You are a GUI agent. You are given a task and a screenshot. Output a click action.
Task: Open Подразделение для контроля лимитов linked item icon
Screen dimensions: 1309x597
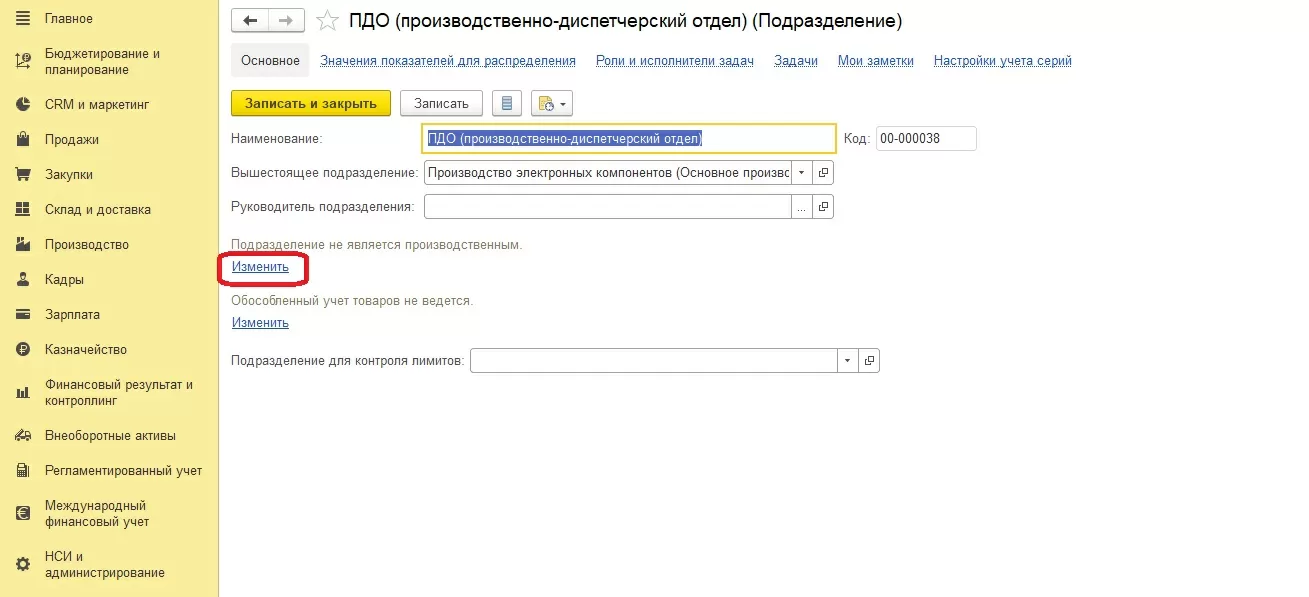(870, 361)
